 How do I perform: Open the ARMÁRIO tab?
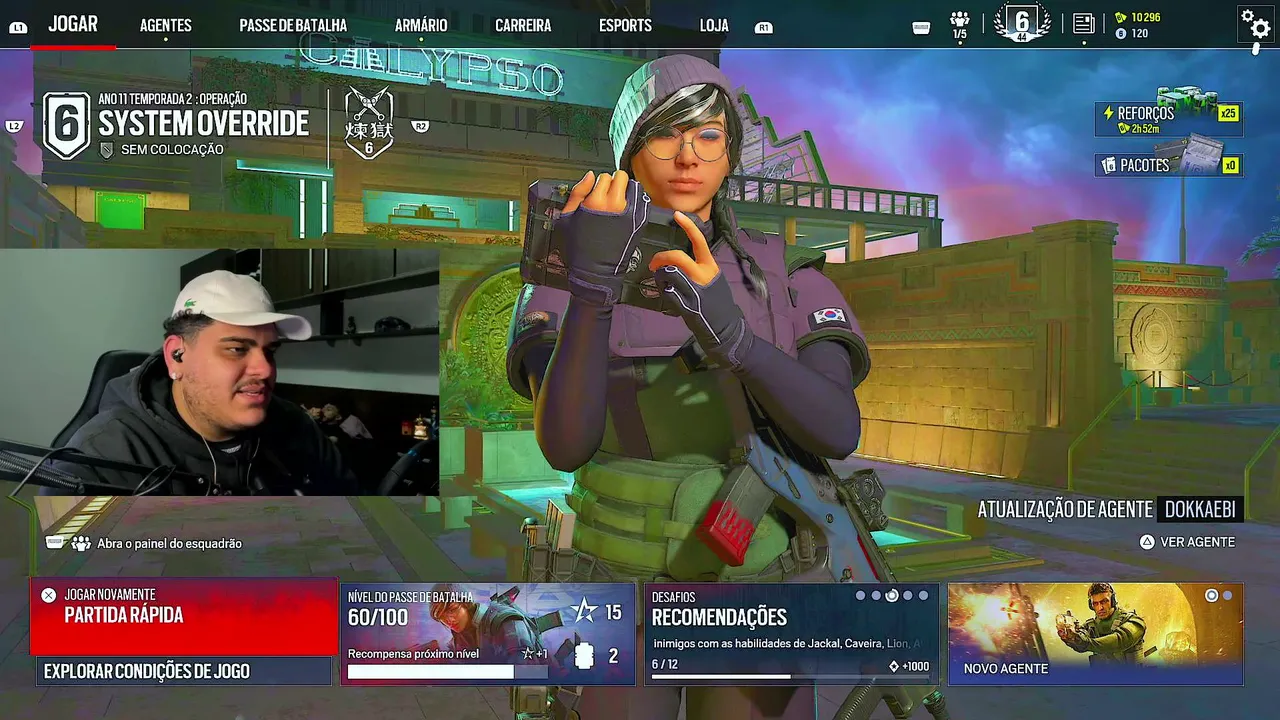click(x=421, y=26)
